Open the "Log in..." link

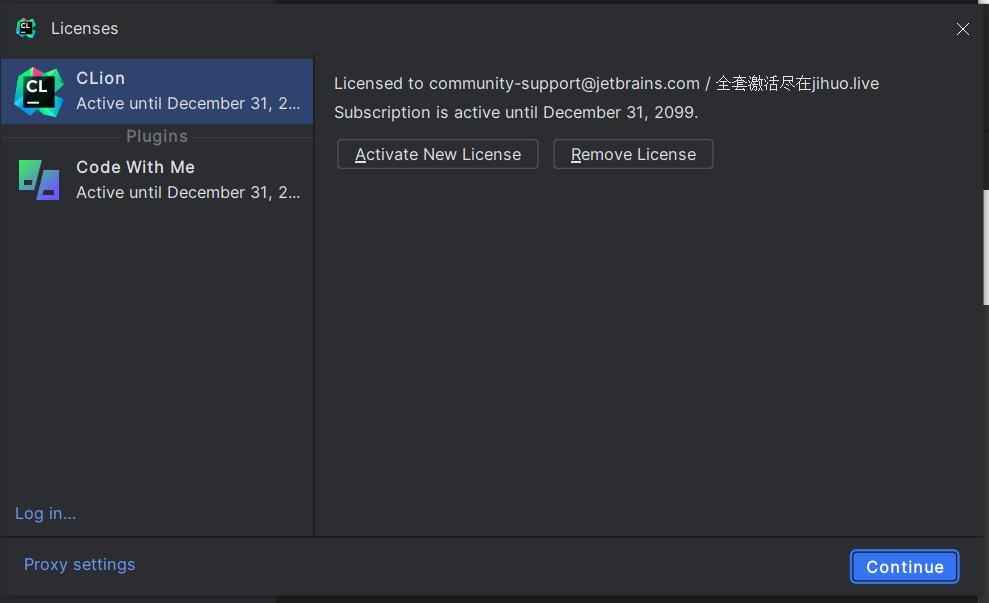(45, 513)
